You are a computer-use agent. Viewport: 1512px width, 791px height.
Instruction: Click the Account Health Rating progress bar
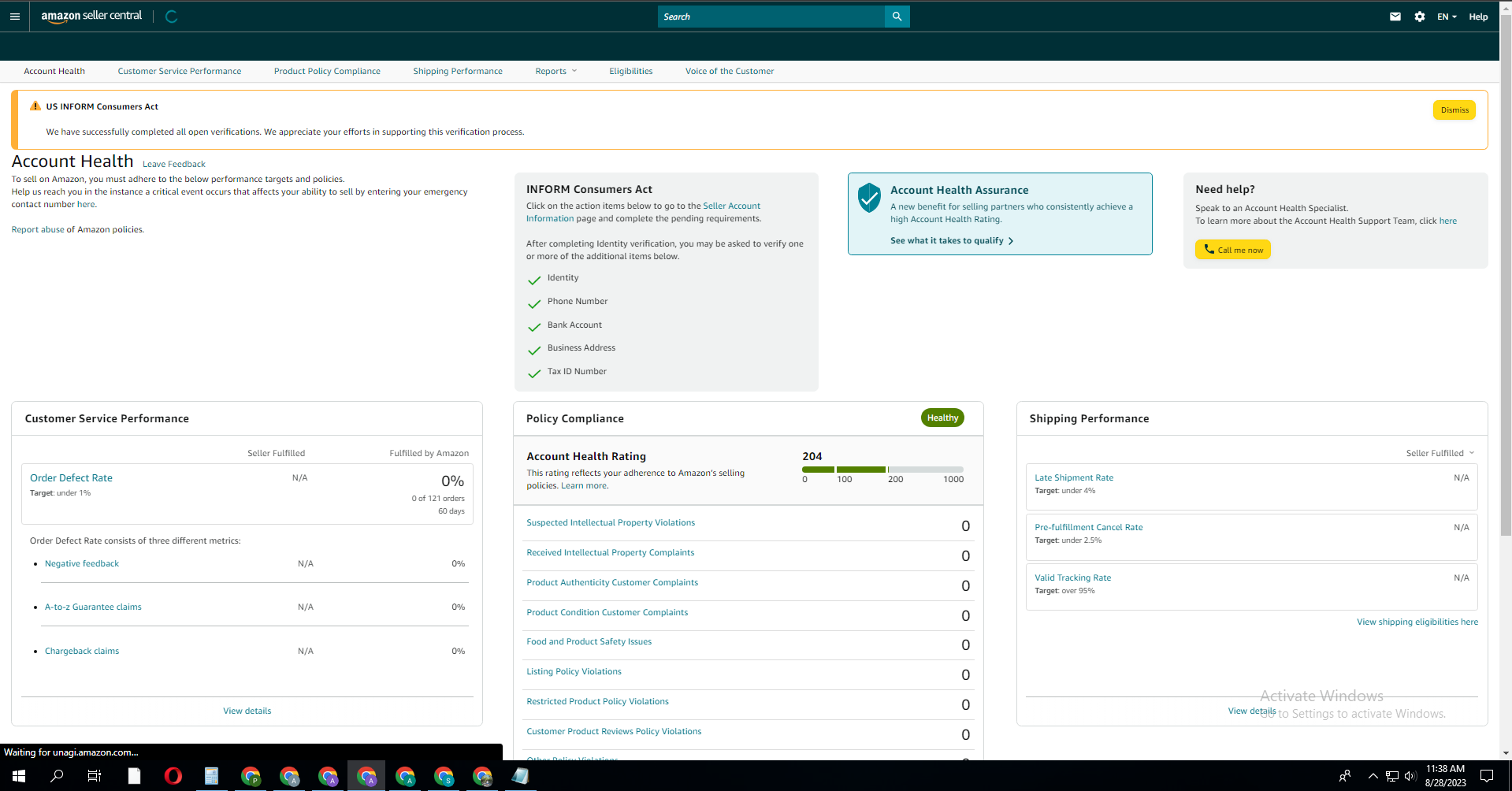[882, 470]
